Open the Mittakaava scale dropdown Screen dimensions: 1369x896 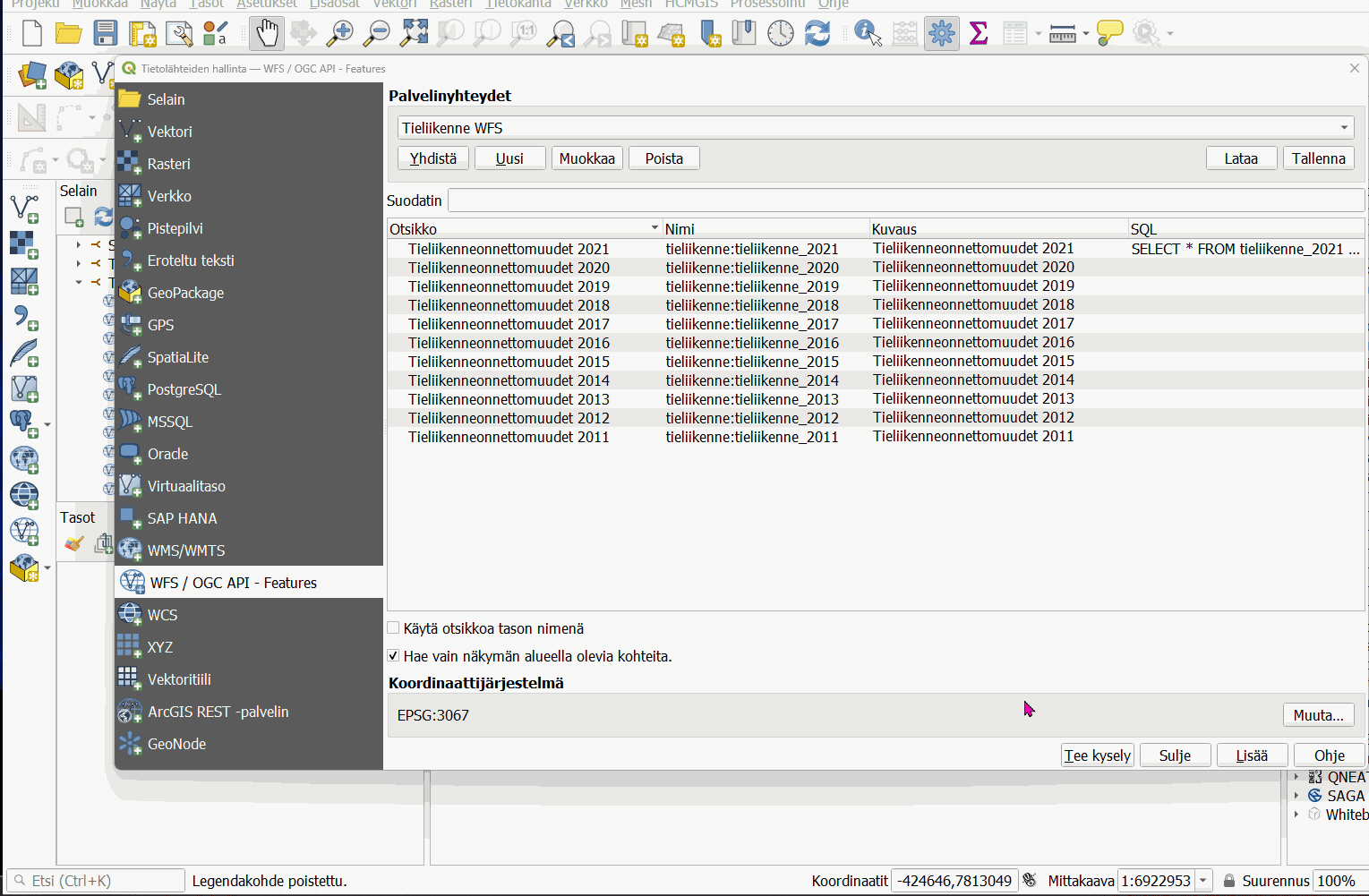[1203, 881]
